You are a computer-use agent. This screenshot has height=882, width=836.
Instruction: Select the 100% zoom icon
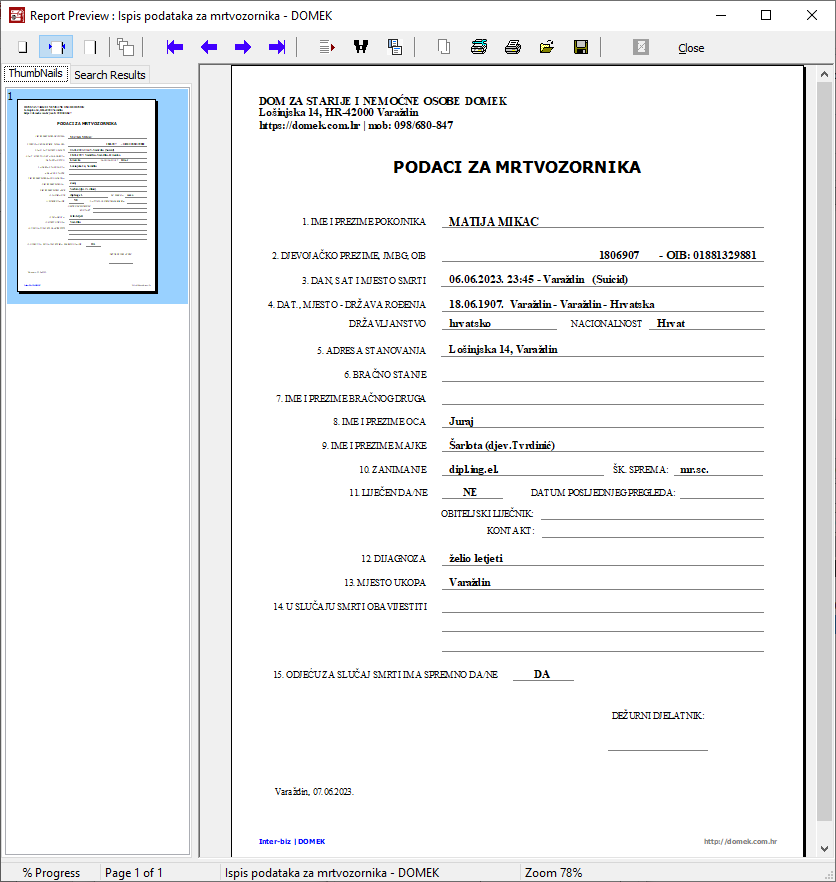90,47
